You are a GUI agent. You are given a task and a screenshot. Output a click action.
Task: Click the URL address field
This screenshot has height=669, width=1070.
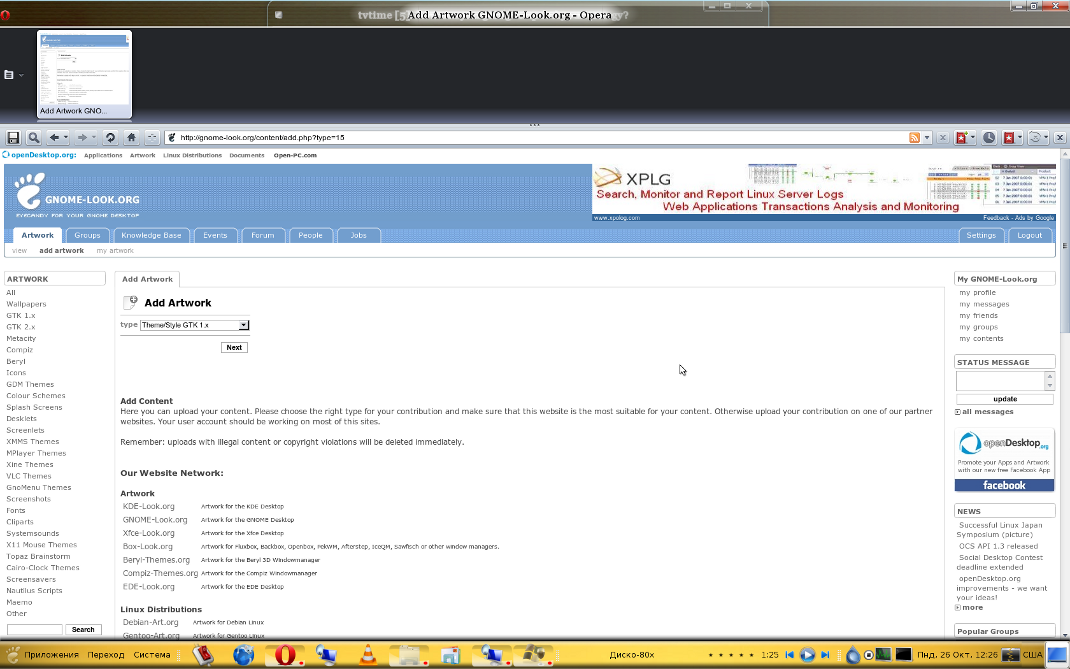(536, 137)
